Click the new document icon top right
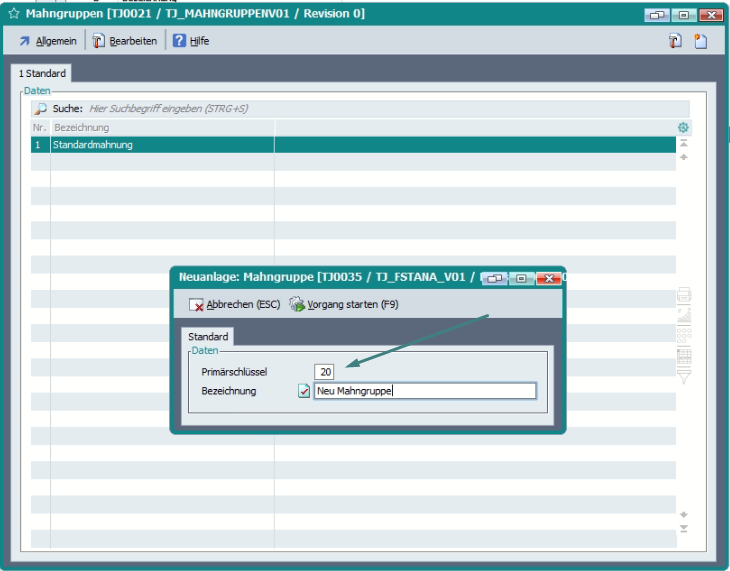The image size is (730, 571). pyautogui.click(x=701, y=41)
